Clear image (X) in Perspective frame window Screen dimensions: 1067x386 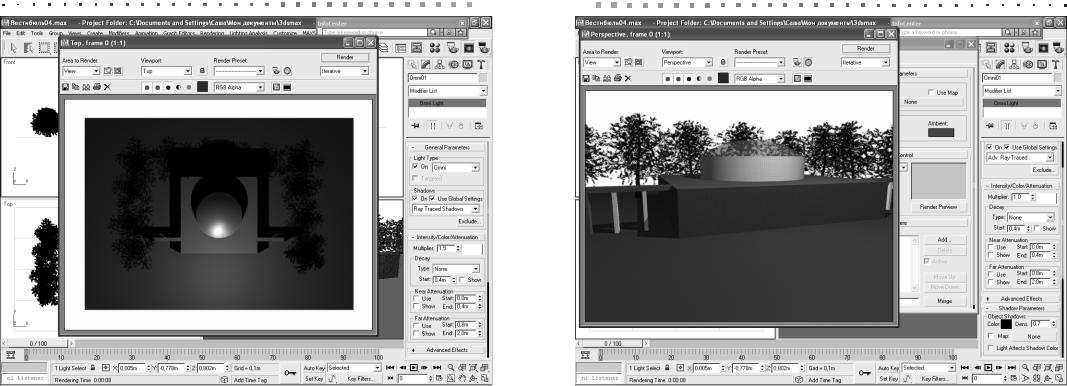(628, 78)
